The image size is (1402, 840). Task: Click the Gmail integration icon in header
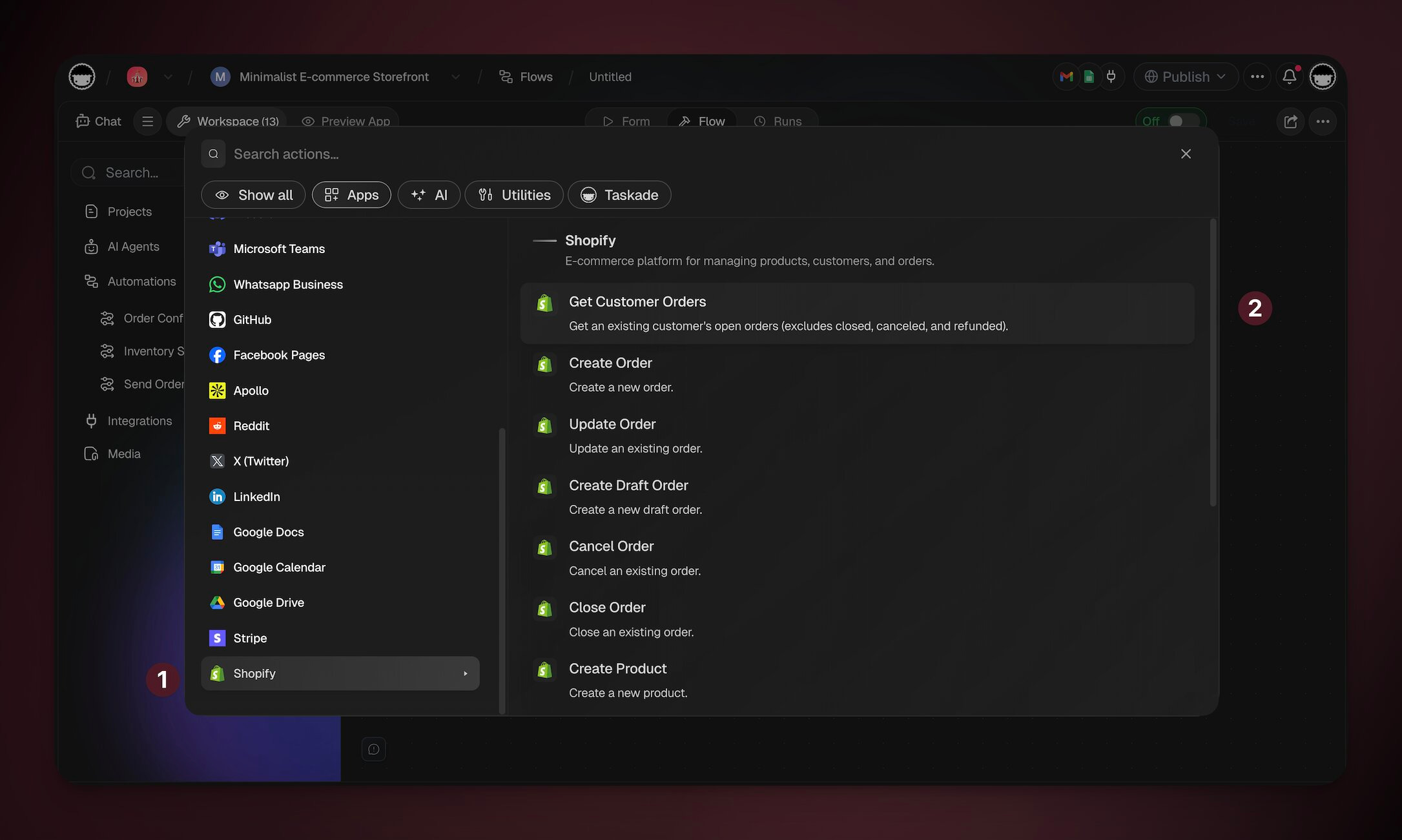pos(1067,77)
